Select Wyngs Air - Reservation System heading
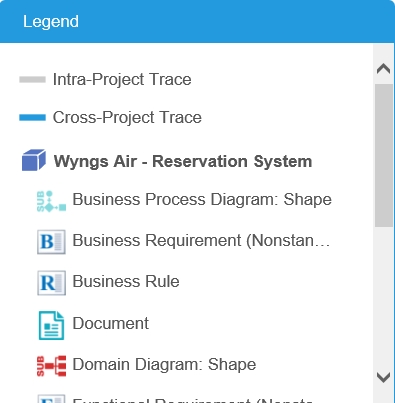This screenshot has height=403, width=395. (183, 161)
